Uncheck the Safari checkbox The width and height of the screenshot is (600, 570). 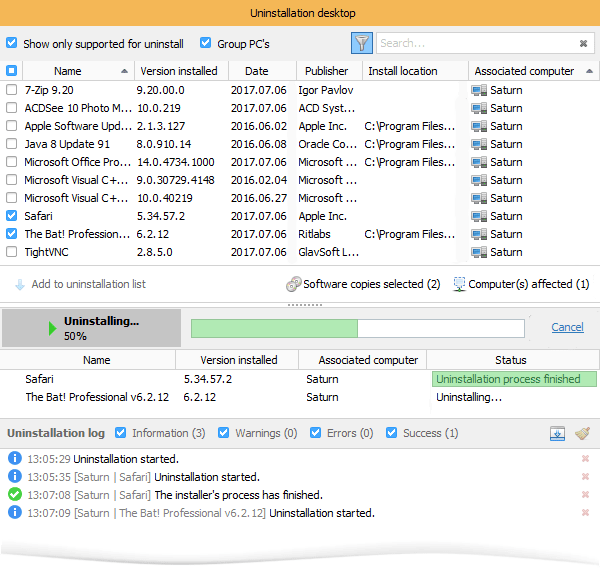11,216
